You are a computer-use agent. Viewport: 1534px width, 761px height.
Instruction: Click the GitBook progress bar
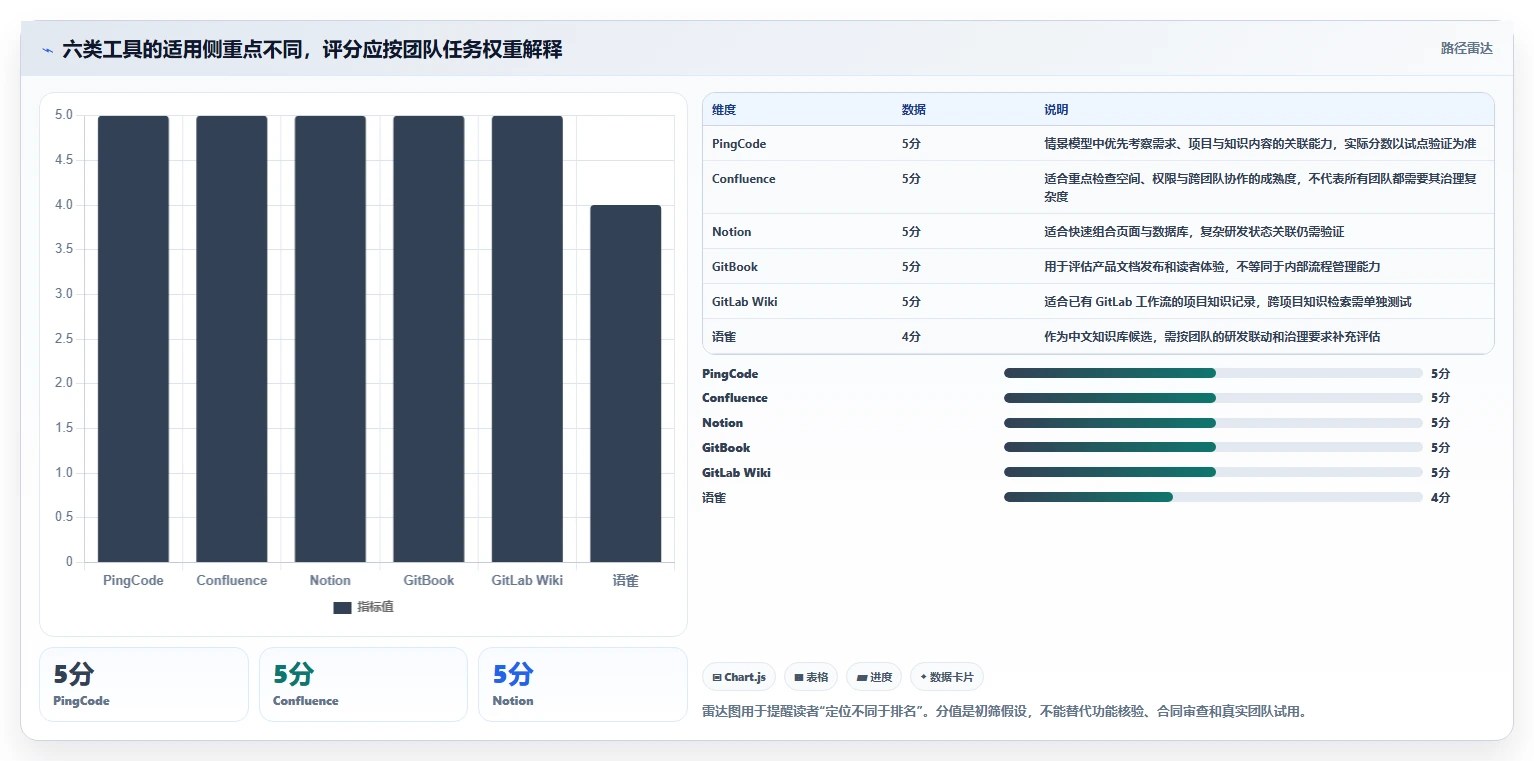1213,447
